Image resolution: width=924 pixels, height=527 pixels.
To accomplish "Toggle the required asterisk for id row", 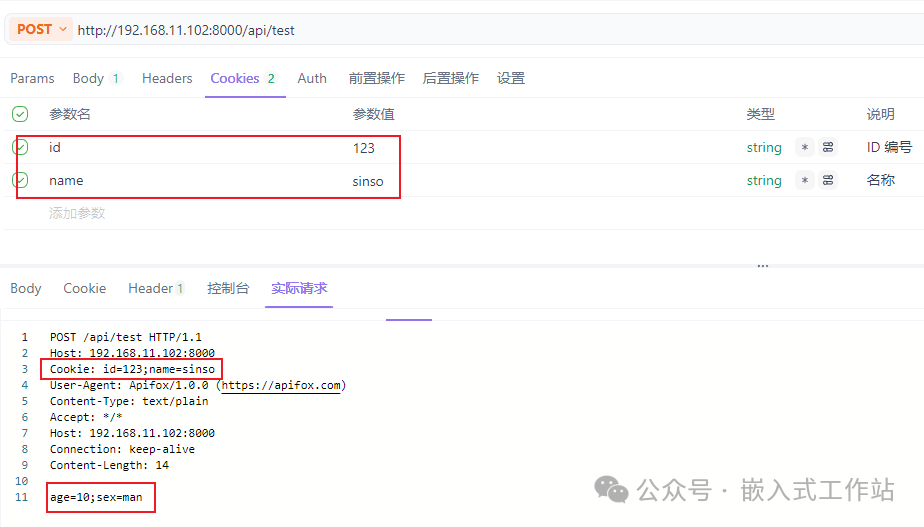I will coord(805,148).
